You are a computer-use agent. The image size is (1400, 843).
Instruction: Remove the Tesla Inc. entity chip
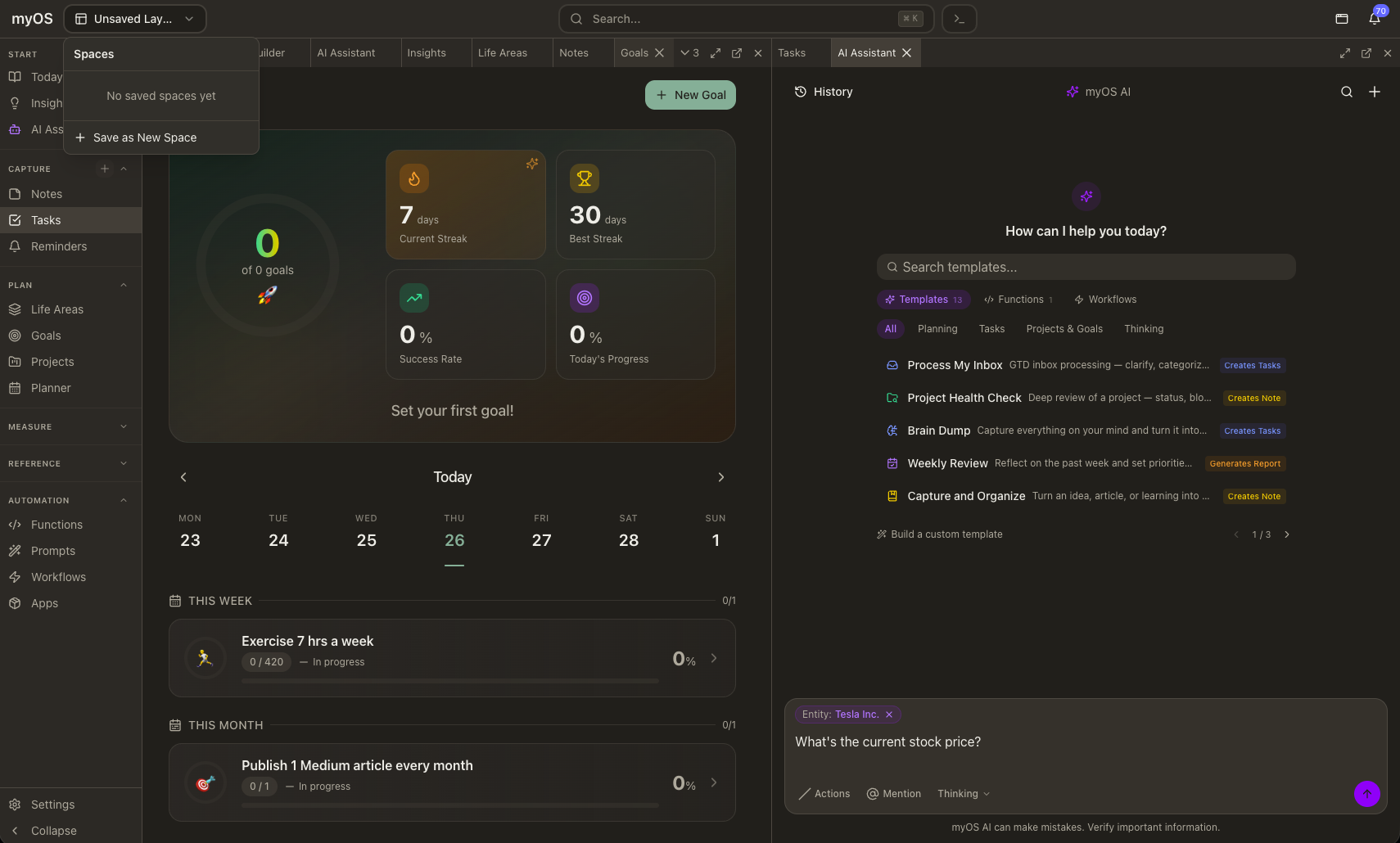(x=889, y=715)
